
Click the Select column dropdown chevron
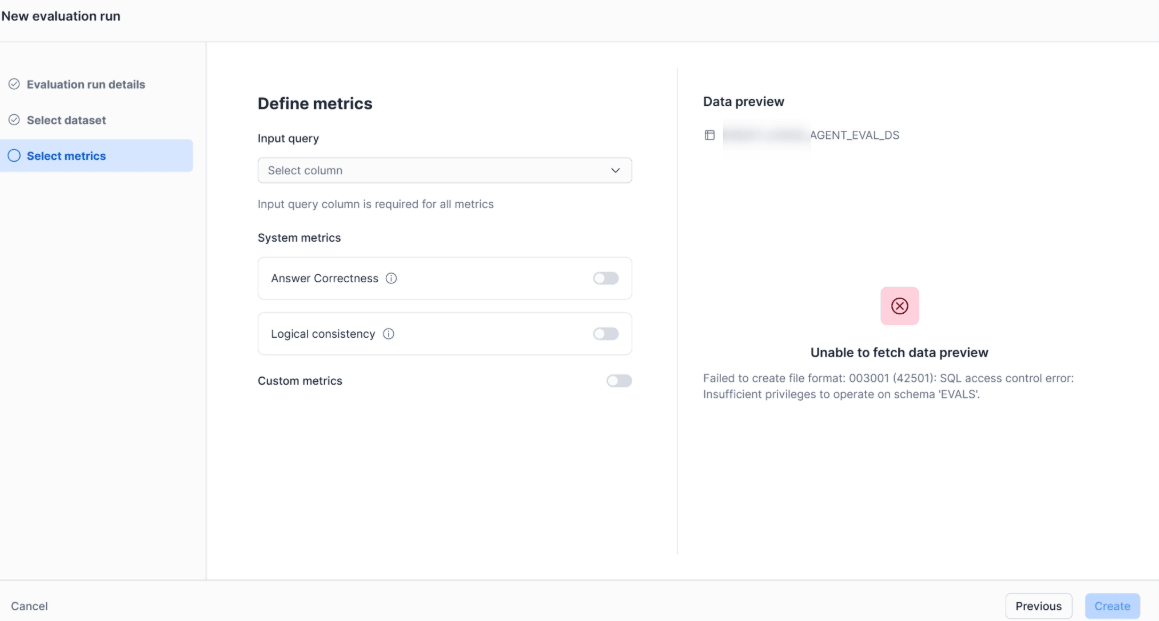[615, 171]
